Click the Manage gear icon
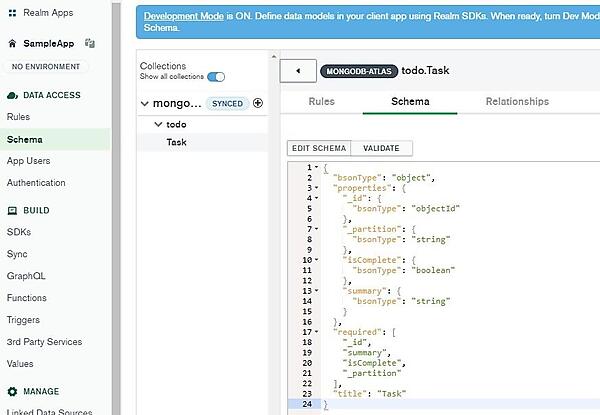 13,391
